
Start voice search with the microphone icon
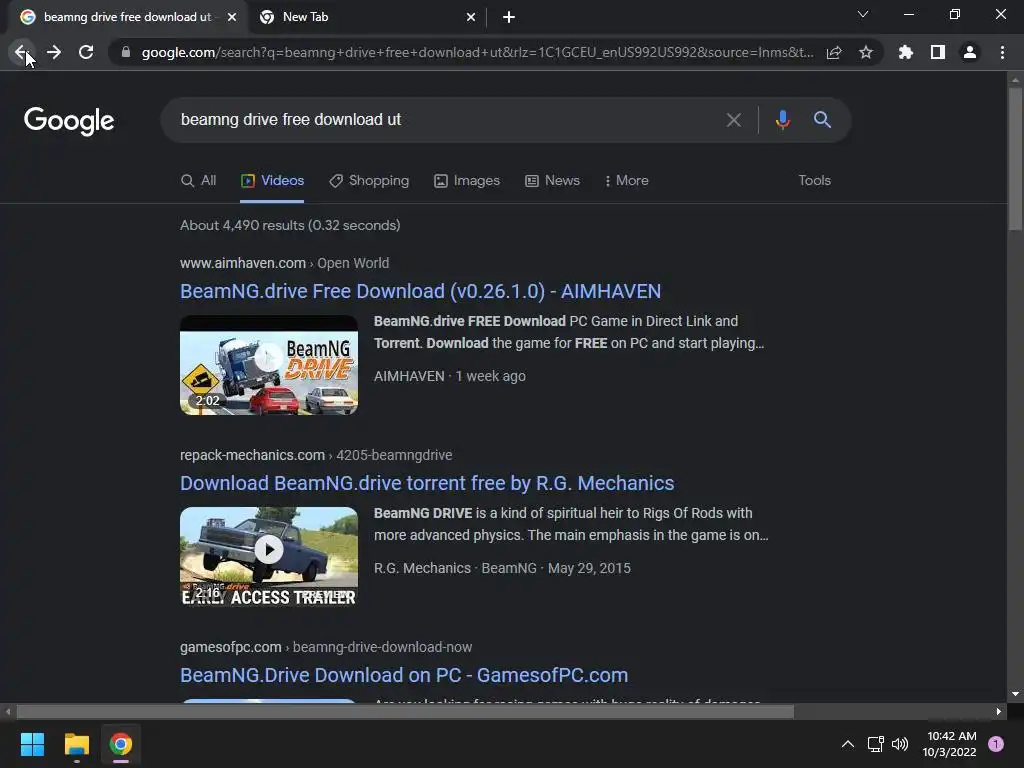(x=782, y=120)
